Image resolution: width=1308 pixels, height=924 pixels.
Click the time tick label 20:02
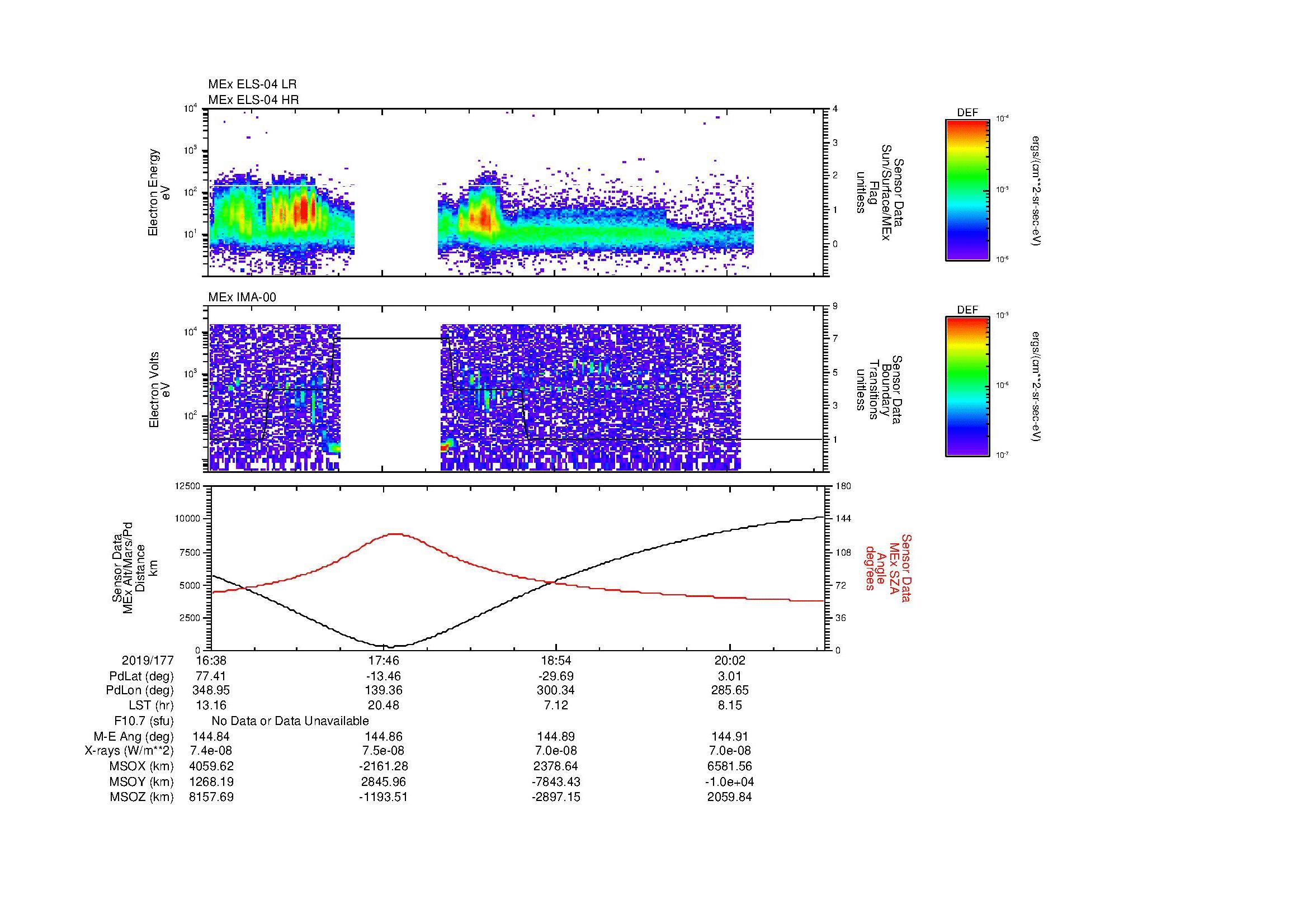pyautogui.click(x=730, y=661)
